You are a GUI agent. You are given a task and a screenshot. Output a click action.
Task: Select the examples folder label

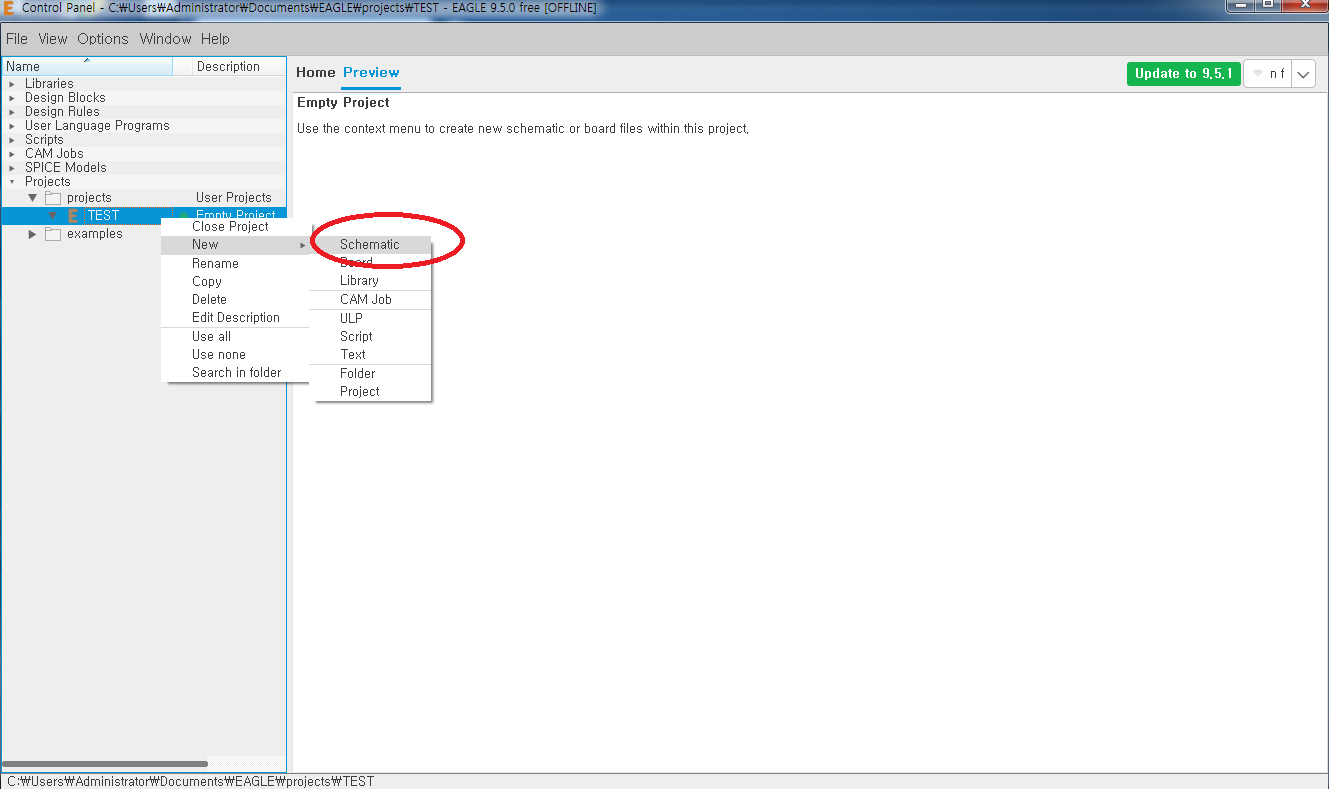point(95,234)
